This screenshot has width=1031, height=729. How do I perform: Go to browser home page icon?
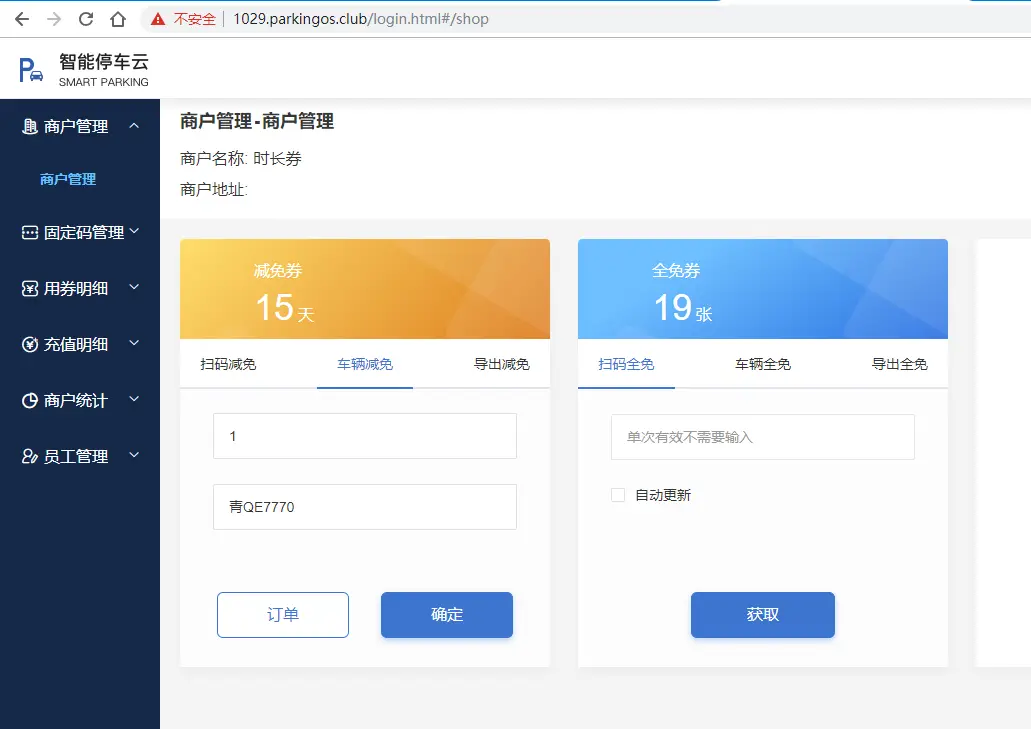(118, 19)
